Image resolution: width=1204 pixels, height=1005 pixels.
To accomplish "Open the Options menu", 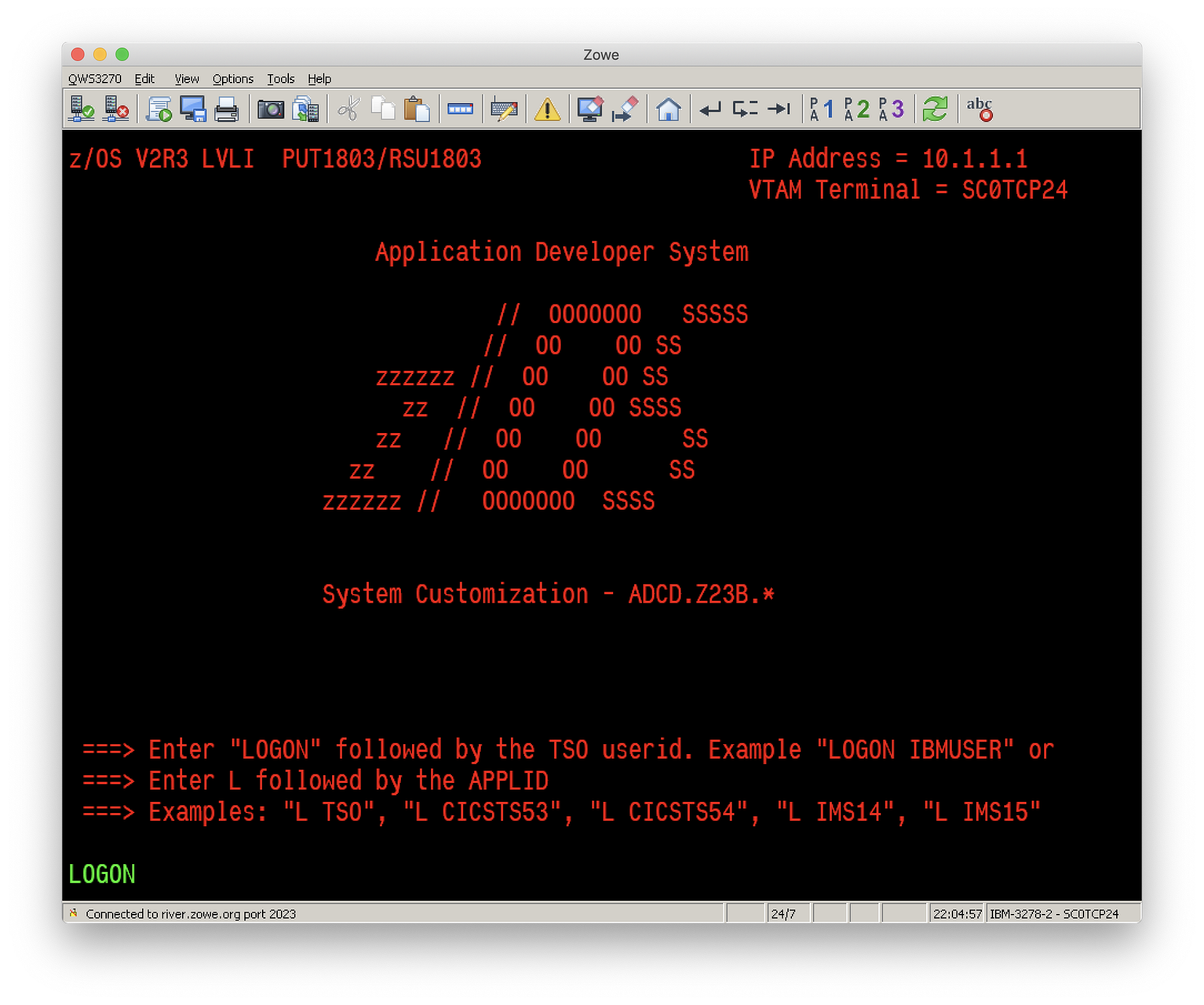I will pyautogui.click(x=233, y=79).
